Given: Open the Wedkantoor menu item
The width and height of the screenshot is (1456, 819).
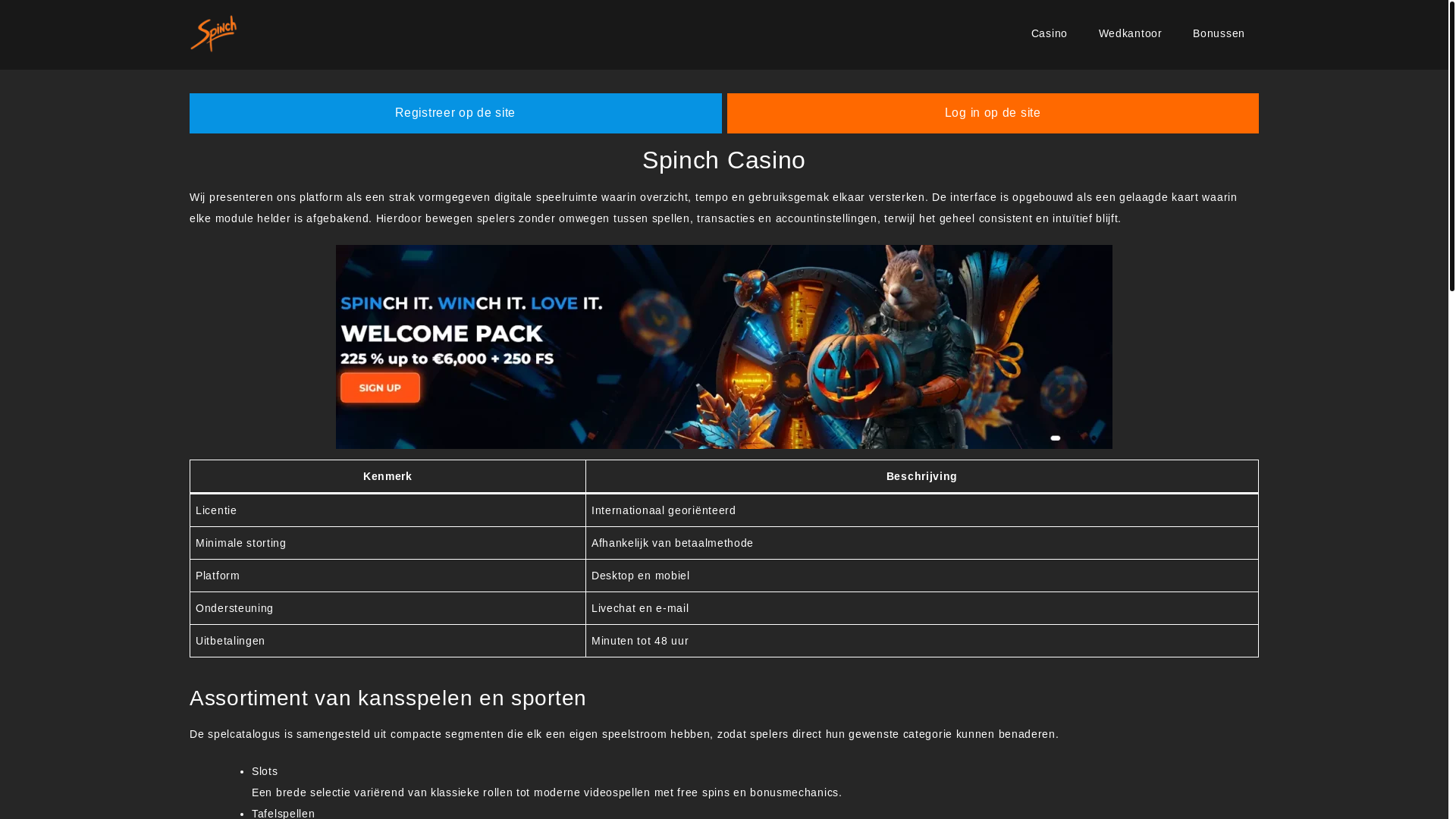Looking at the screenshot, I should (x=1130, y=33).
